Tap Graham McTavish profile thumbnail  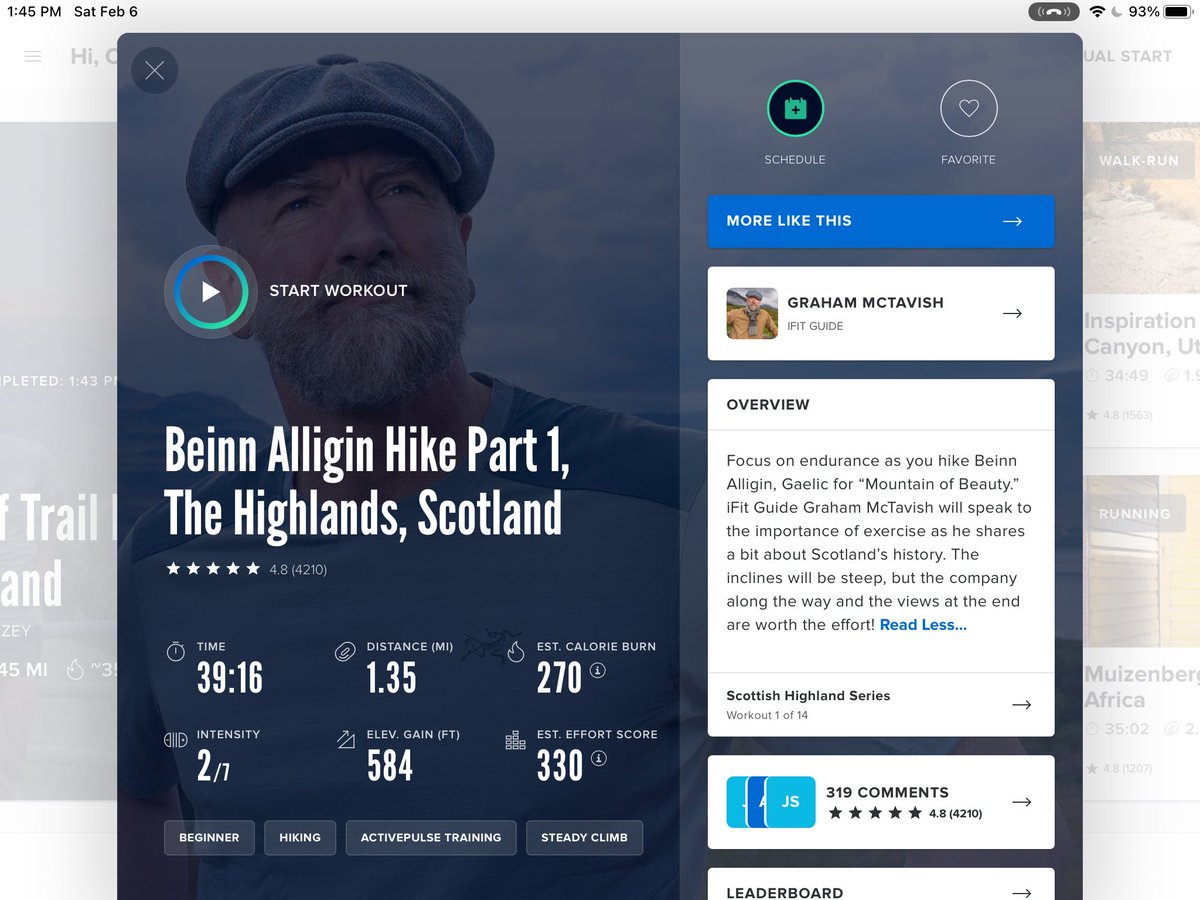coord(752,313)
